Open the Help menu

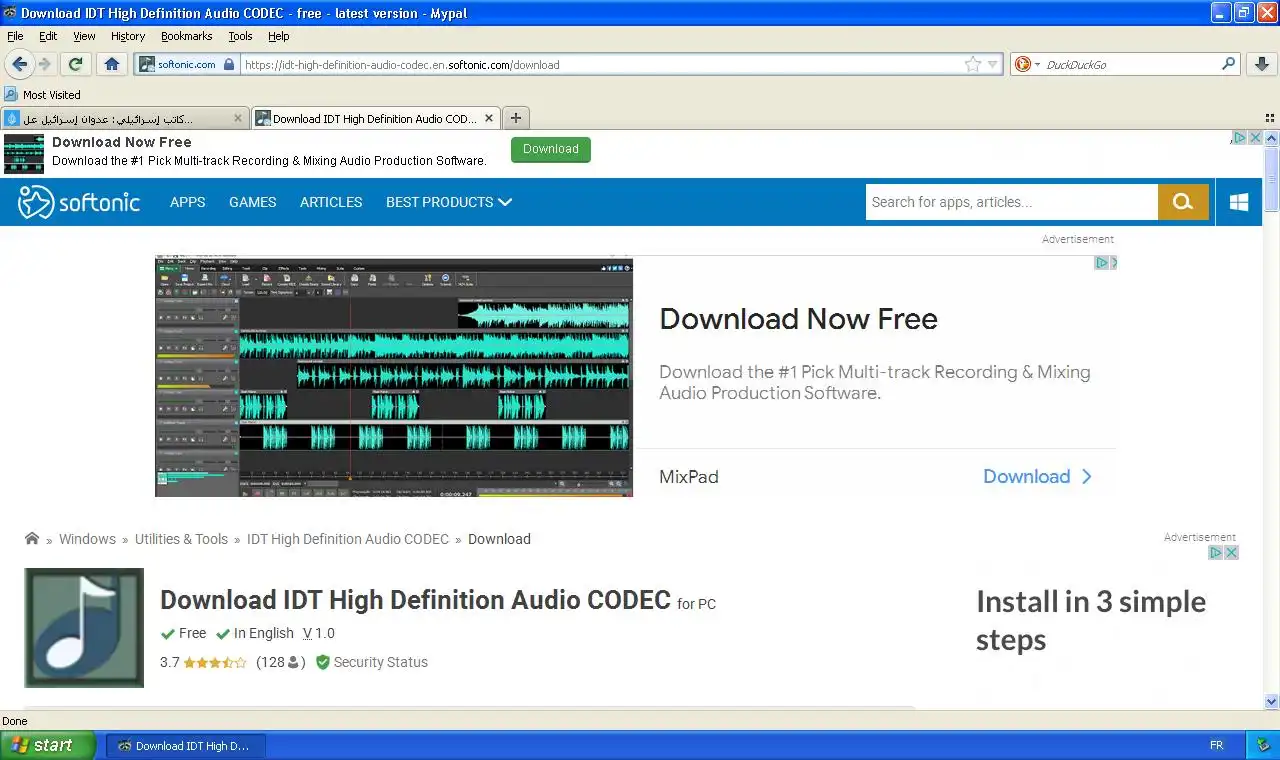(279, 36)
